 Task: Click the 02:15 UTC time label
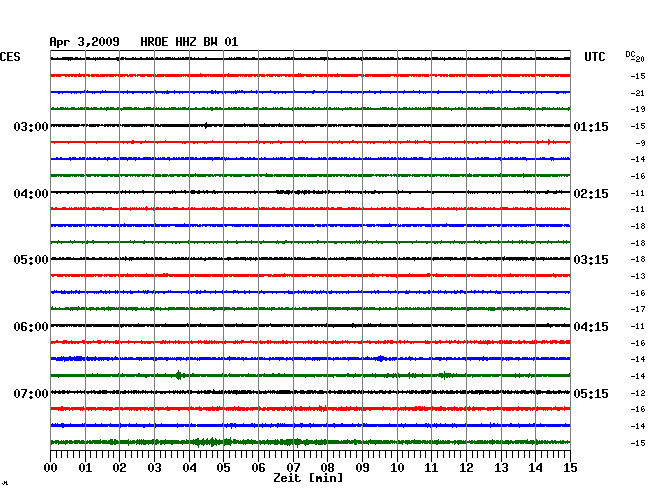tap(591, 194)
